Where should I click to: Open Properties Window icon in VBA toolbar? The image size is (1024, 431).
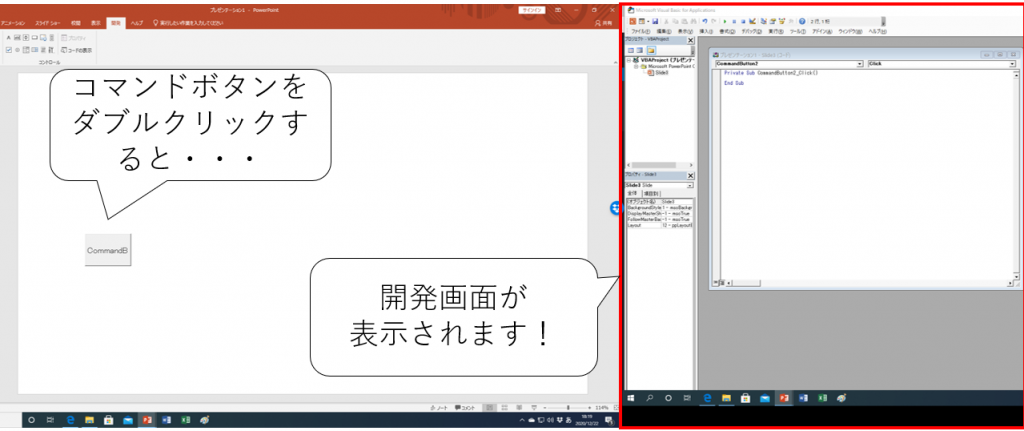click(x=773, y=22)
